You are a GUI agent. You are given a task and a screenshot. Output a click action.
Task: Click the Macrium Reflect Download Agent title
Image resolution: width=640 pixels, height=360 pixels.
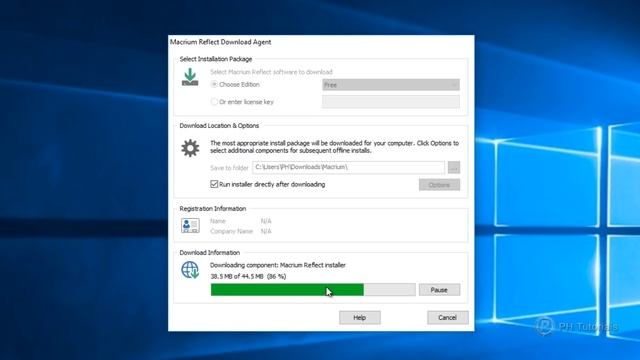220,42
